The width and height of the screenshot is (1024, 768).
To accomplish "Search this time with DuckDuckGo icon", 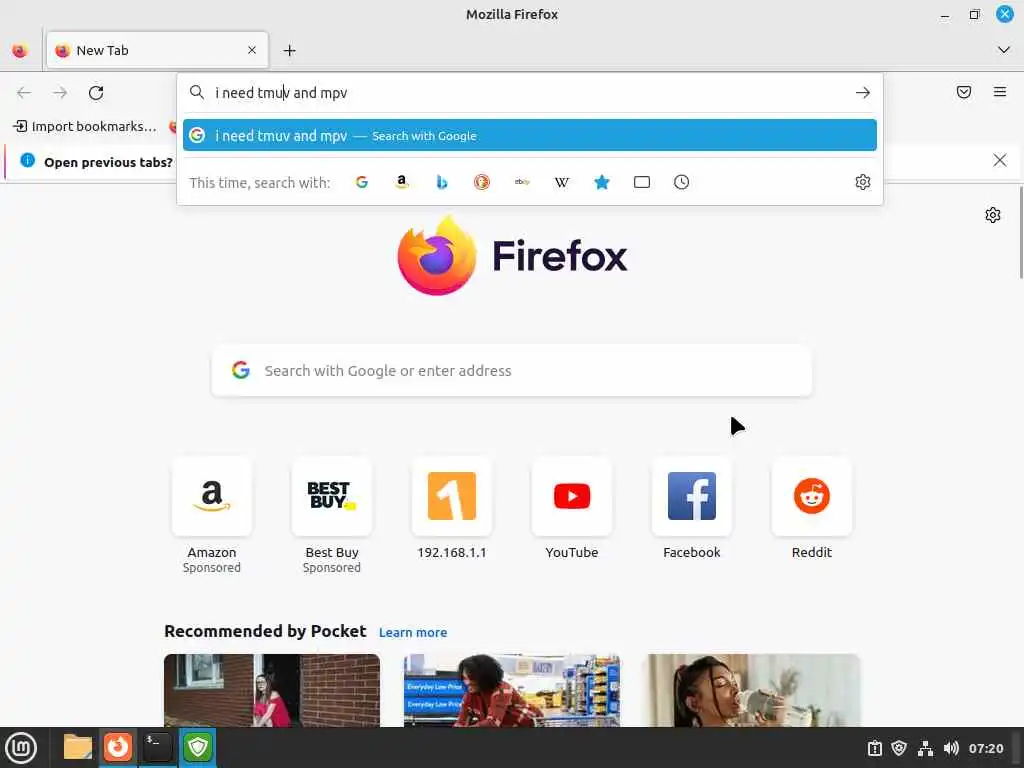I will [482, 182].
